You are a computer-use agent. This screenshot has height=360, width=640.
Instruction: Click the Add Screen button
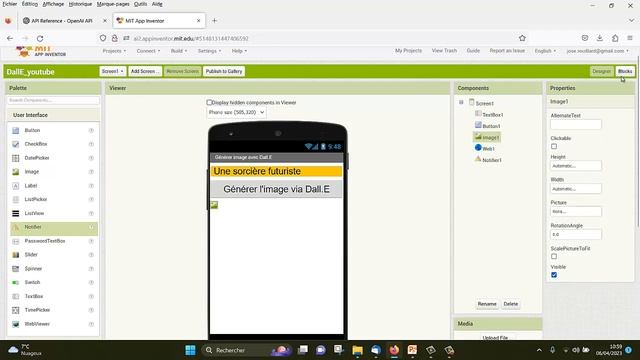tap(145, 71)
